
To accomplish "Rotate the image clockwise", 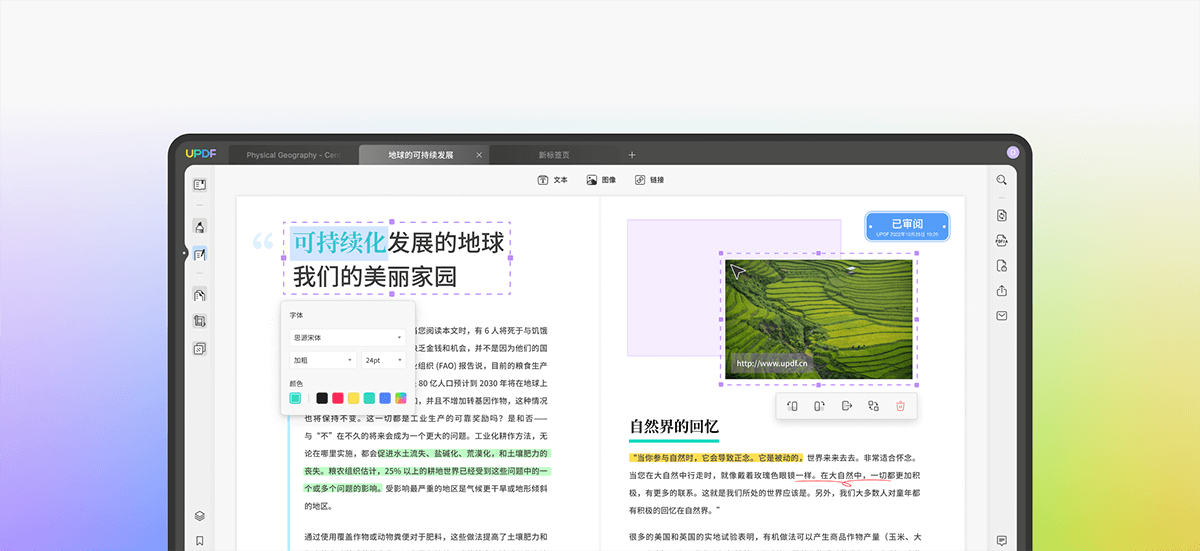I will coord(819,406).
